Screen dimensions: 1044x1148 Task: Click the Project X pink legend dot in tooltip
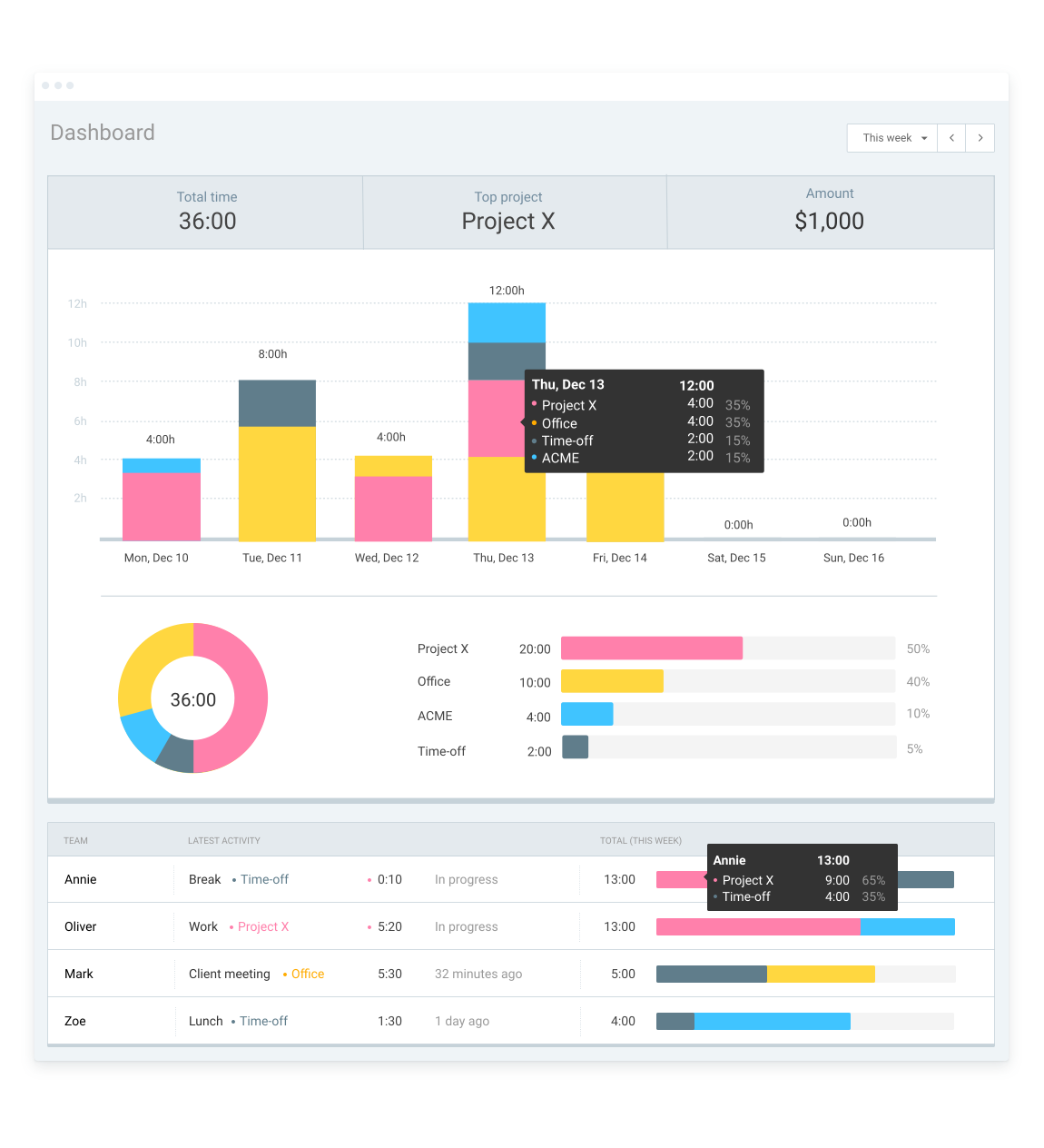[535, 405]
